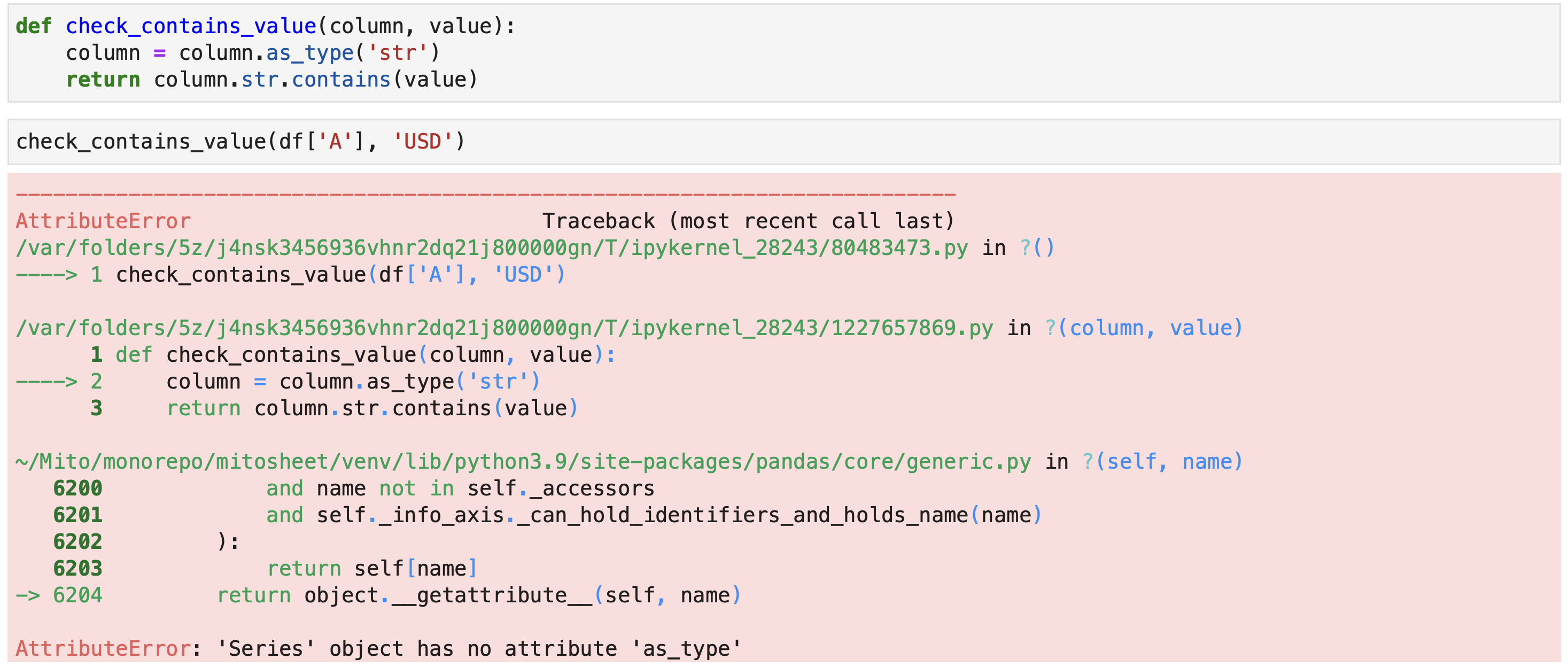
Task: Click the Traceback (most recent call last) text
Action: tap(748, 221)
